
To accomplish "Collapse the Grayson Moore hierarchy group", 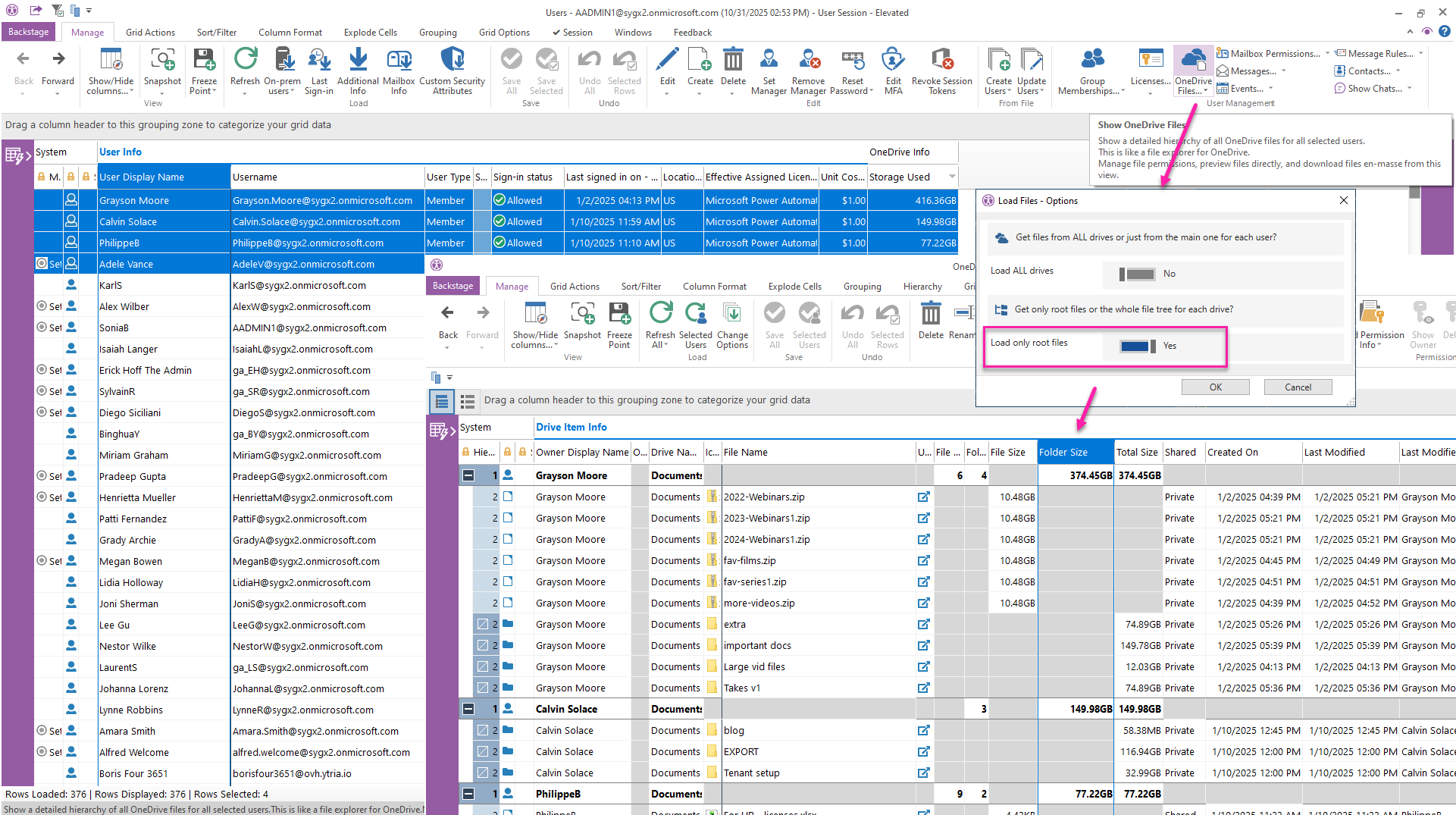I will [468, 476].
